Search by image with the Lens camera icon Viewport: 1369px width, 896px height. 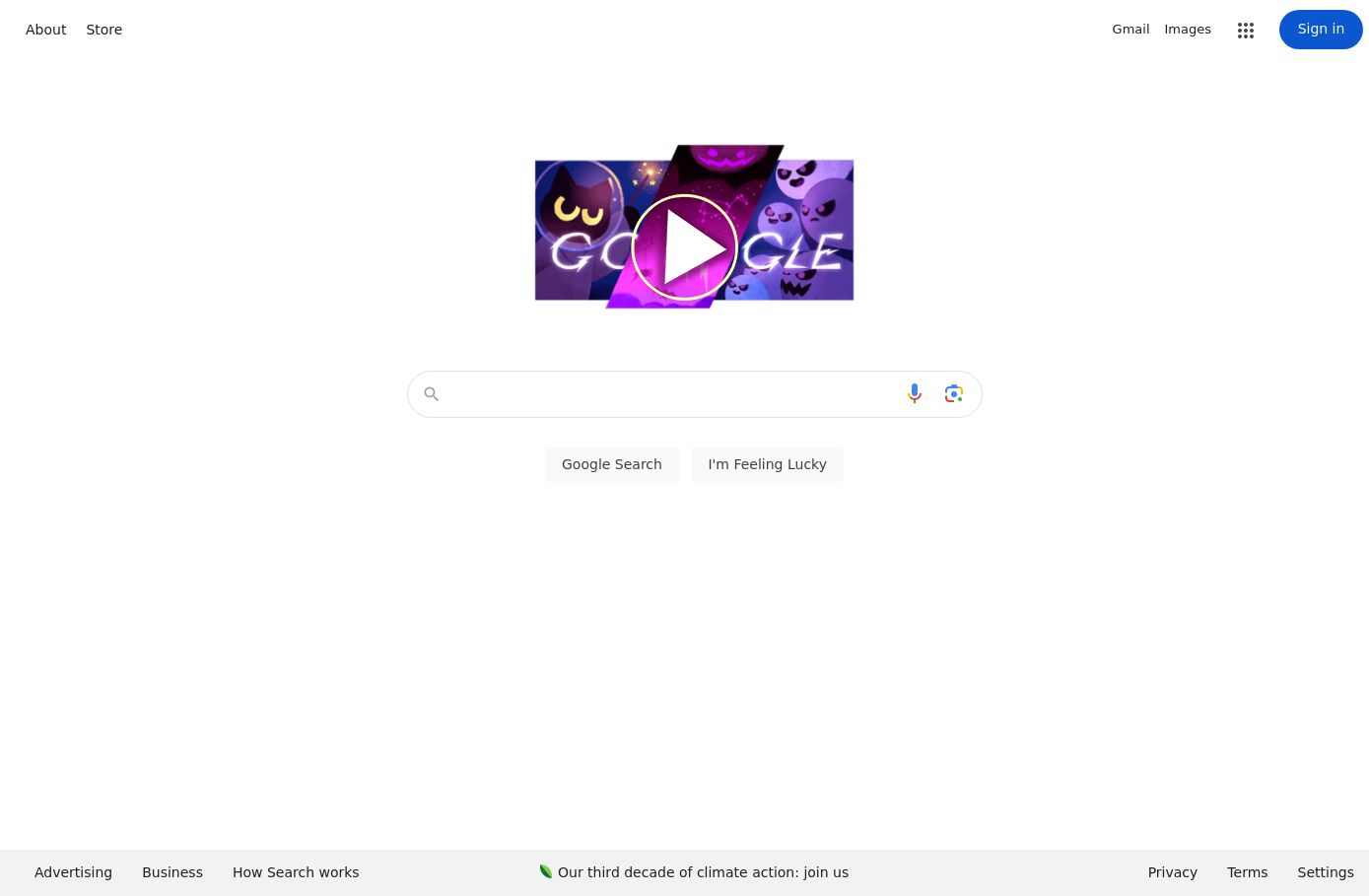953,393
